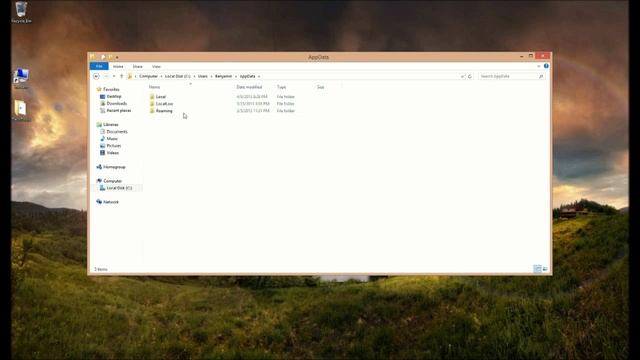Refresh the AppData folder view
This screenshot has width=640, height=360.
470,76
